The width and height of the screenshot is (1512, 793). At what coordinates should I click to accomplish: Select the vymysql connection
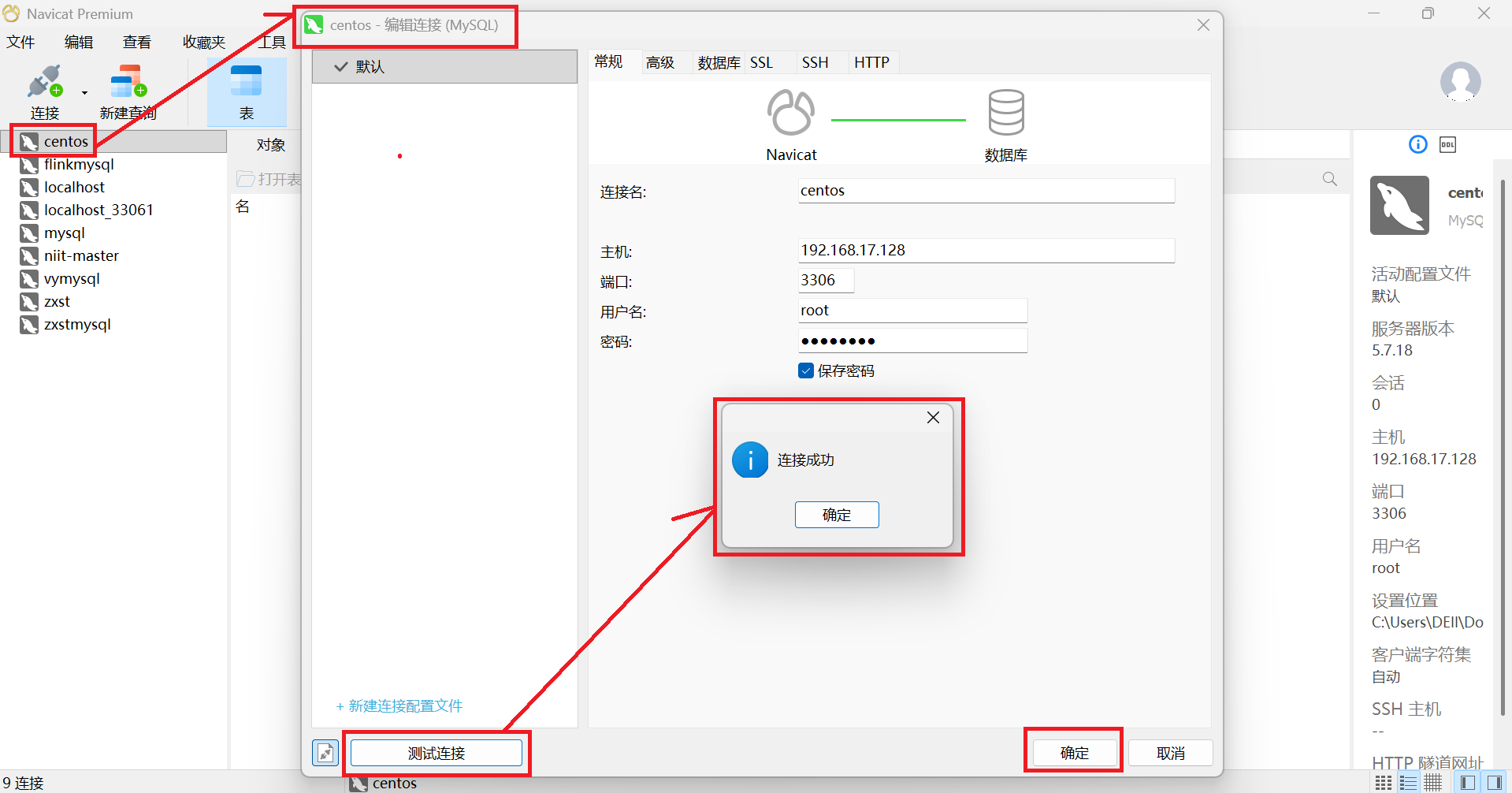(72, 278)
